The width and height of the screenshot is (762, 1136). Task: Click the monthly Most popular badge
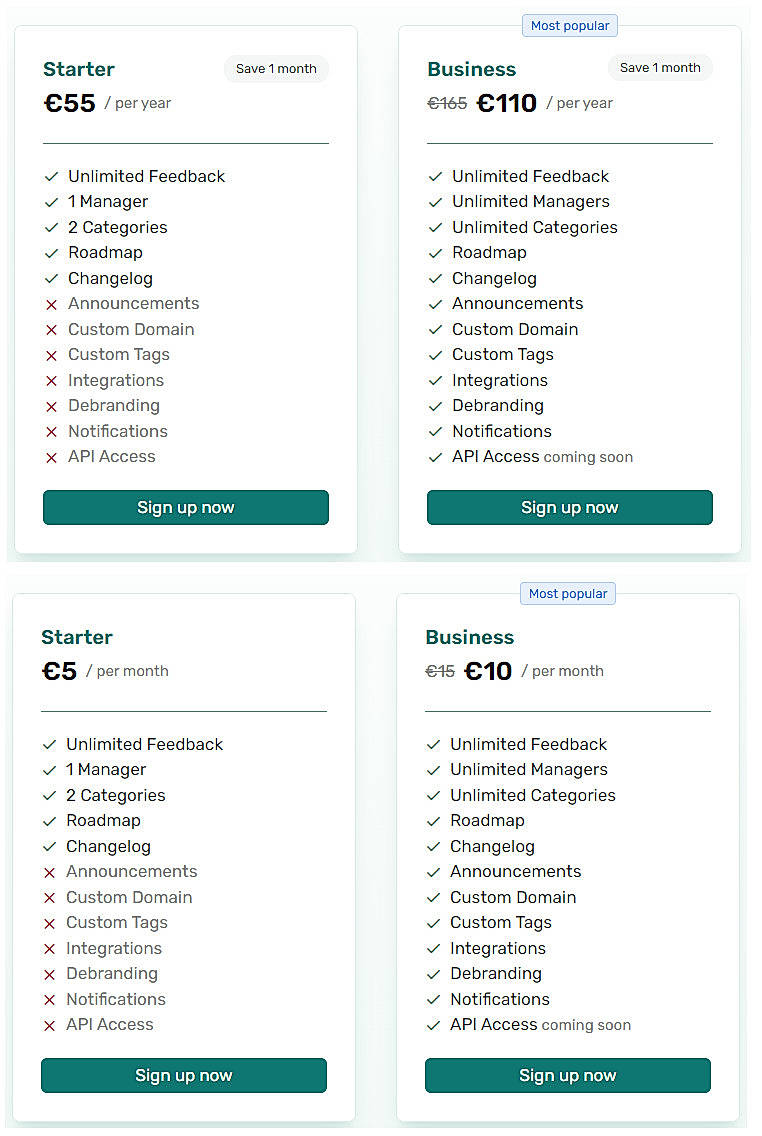(x=567, y=593)
